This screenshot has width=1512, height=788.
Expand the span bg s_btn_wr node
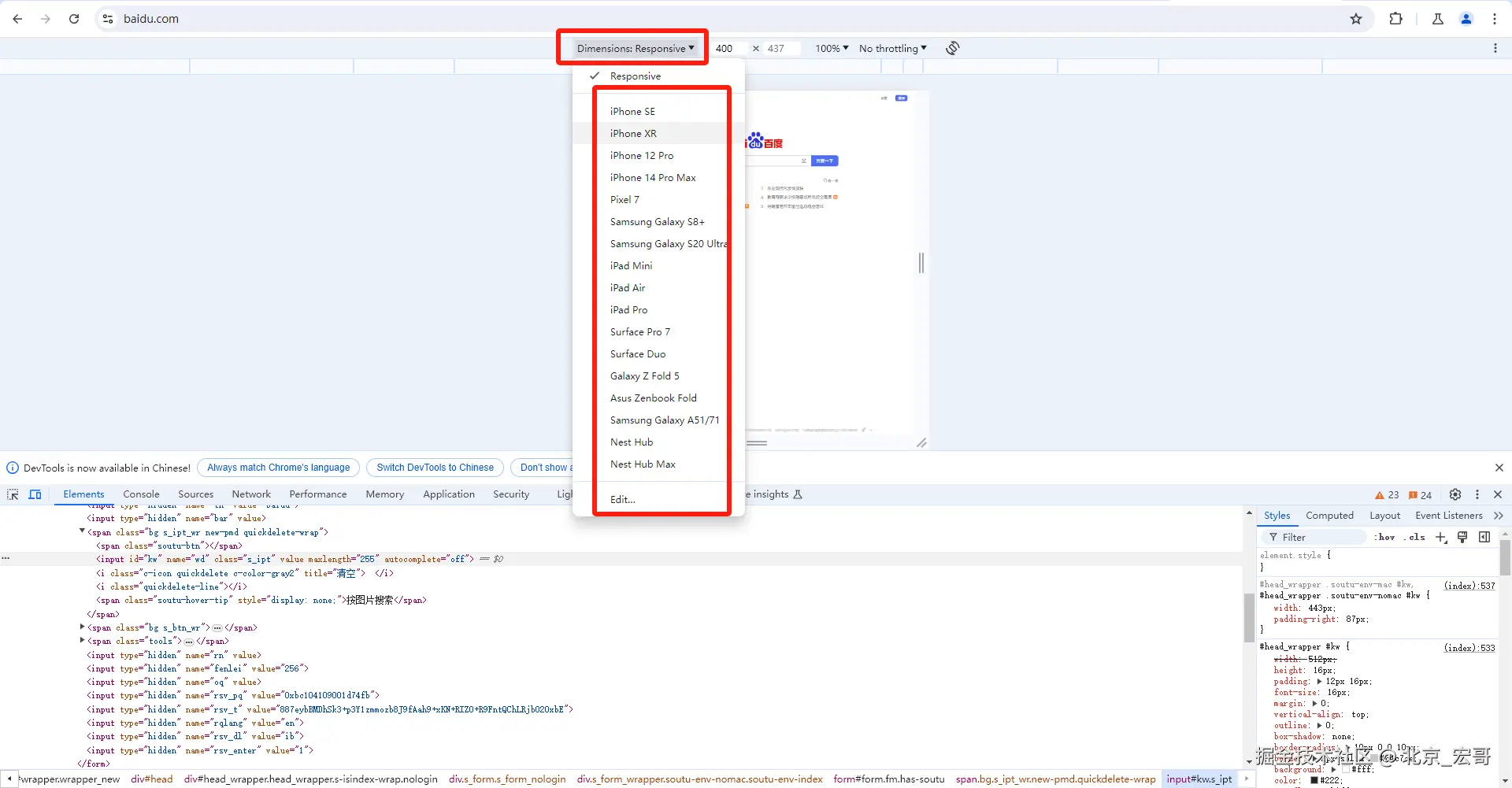[82, 627]
